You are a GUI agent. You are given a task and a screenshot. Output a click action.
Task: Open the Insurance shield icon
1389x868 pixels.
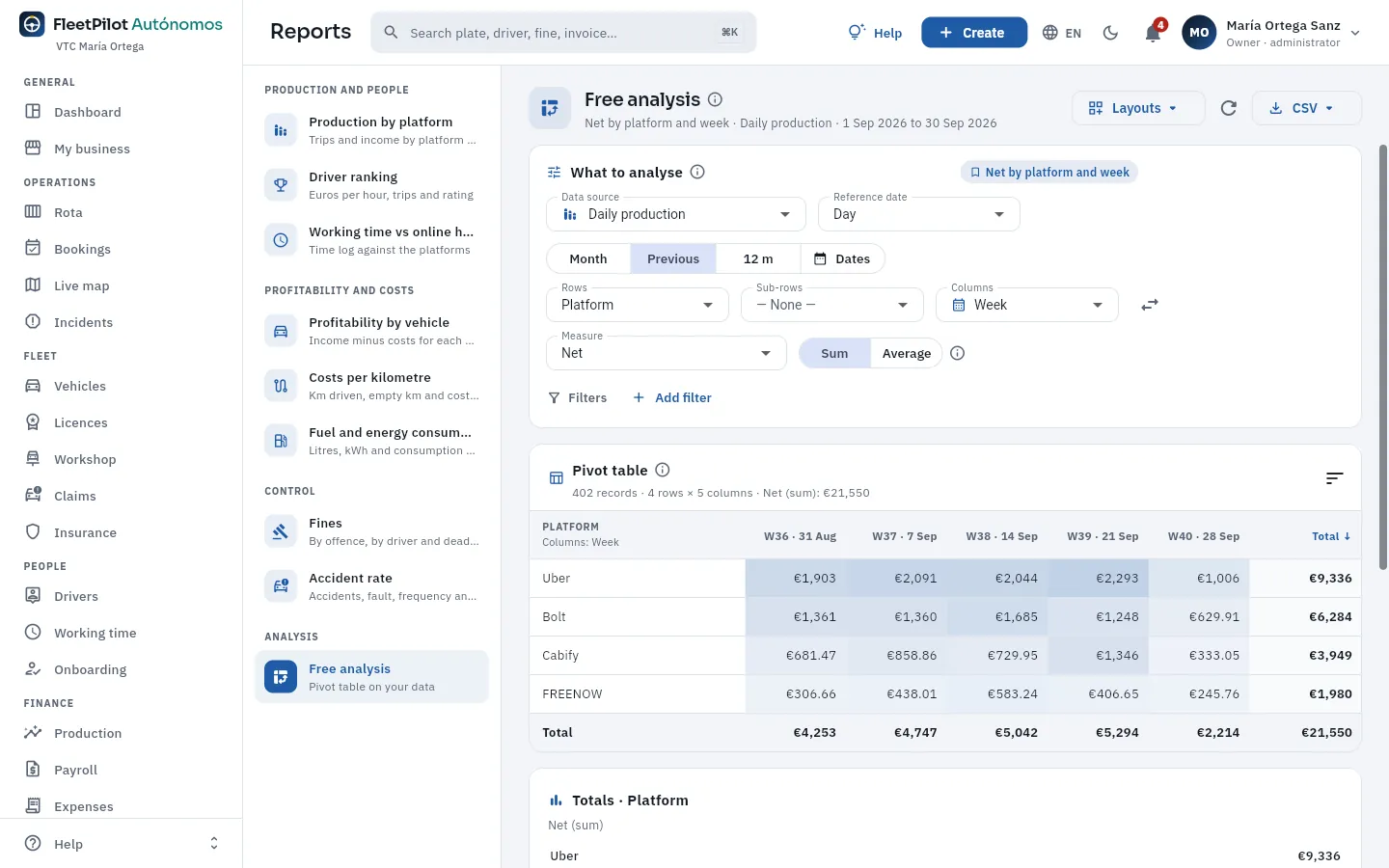[33, 532]
